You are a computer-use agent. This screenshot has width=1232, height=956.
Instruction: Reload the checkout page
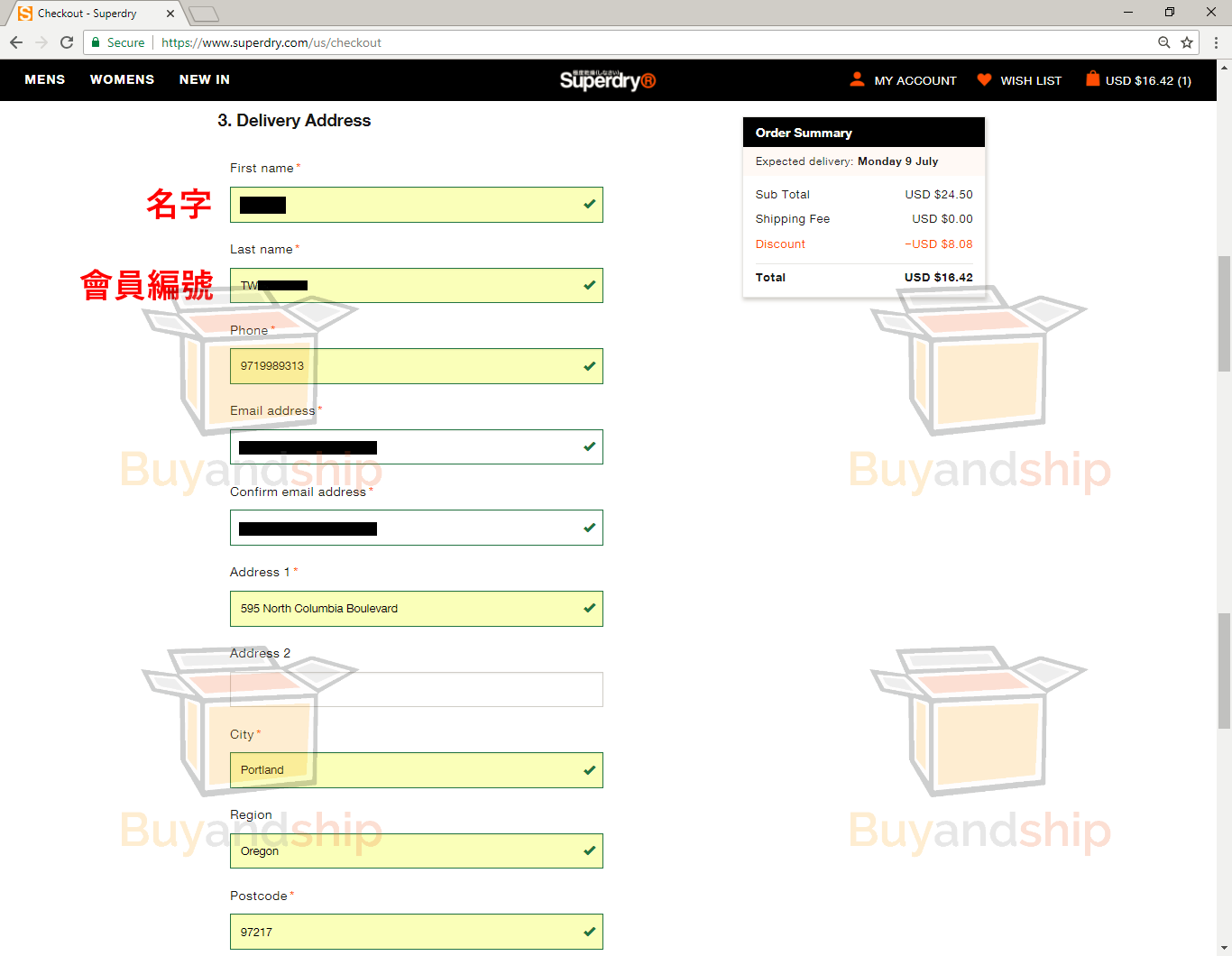[x=67, y=42]
